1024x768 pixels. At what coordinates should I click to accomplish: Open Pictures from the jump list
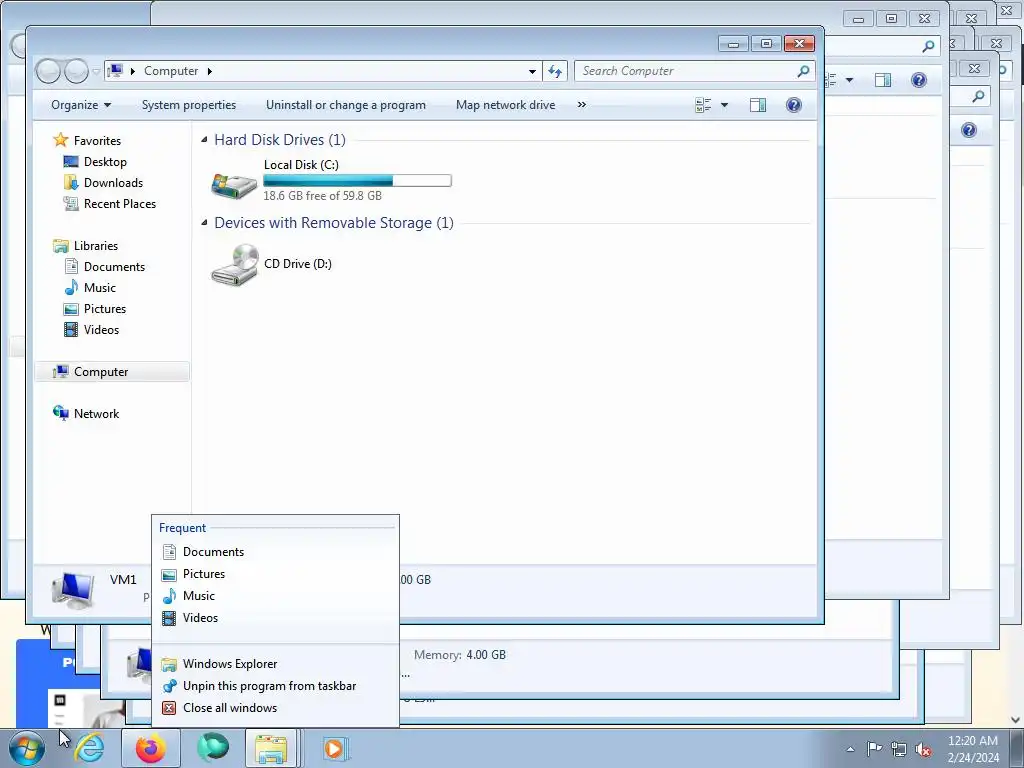tap(275, 574)
